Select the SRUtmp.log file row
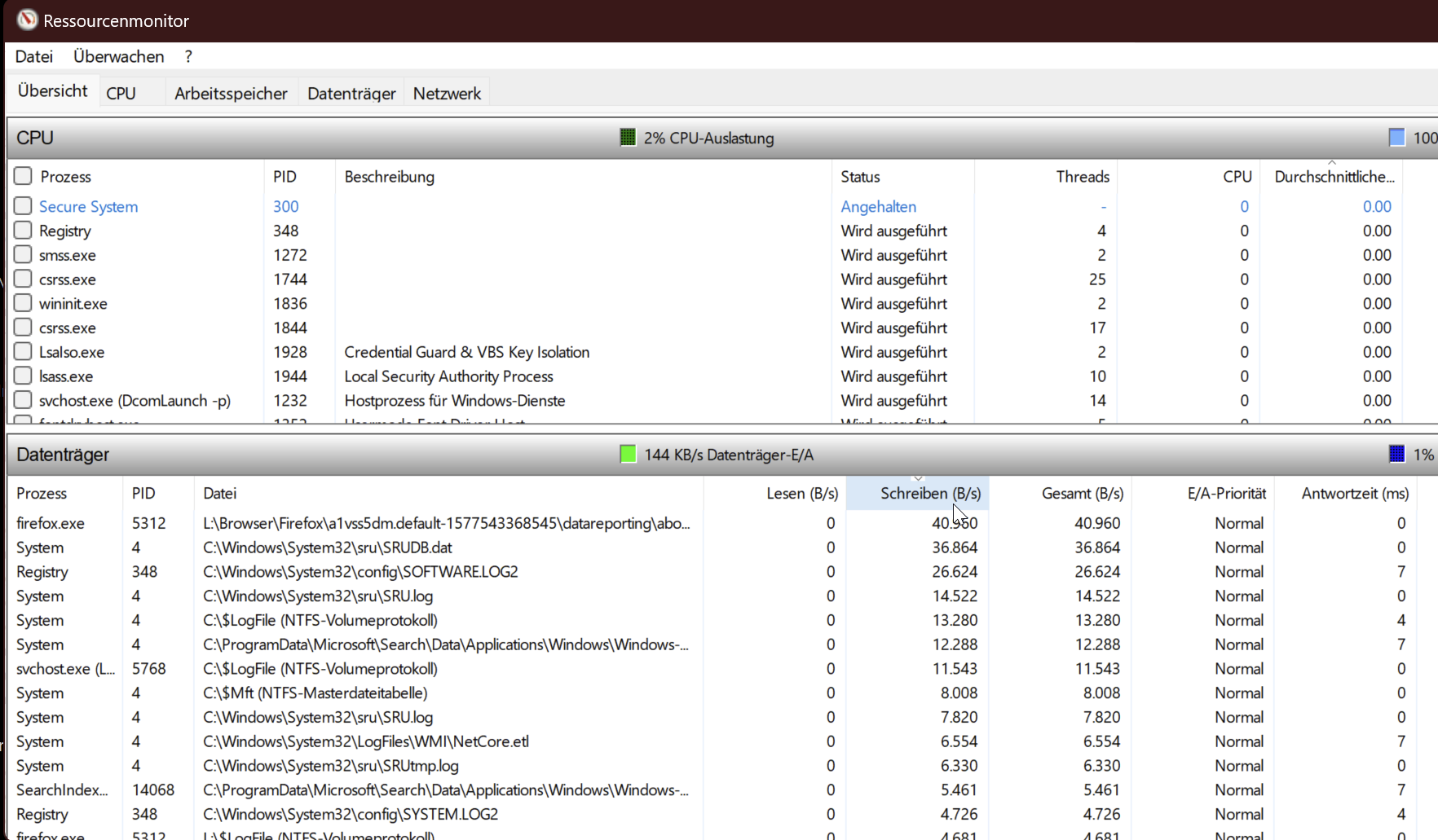This screenshot has width=1438, height=840. (x=712, y=765)
